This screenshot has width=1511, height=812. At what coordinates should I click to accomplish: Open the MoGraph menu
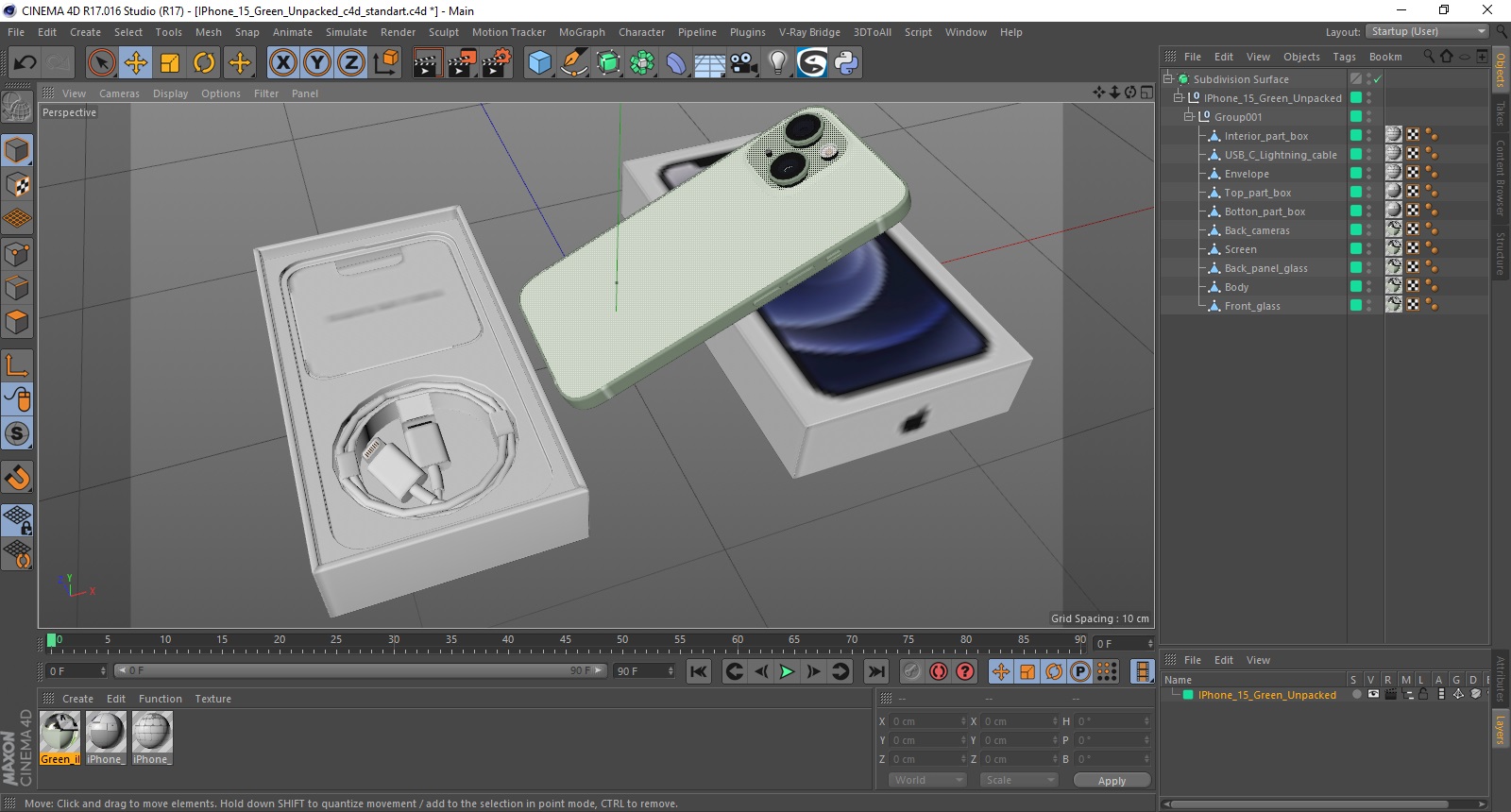pyautogui.click(x=582, y=32)
